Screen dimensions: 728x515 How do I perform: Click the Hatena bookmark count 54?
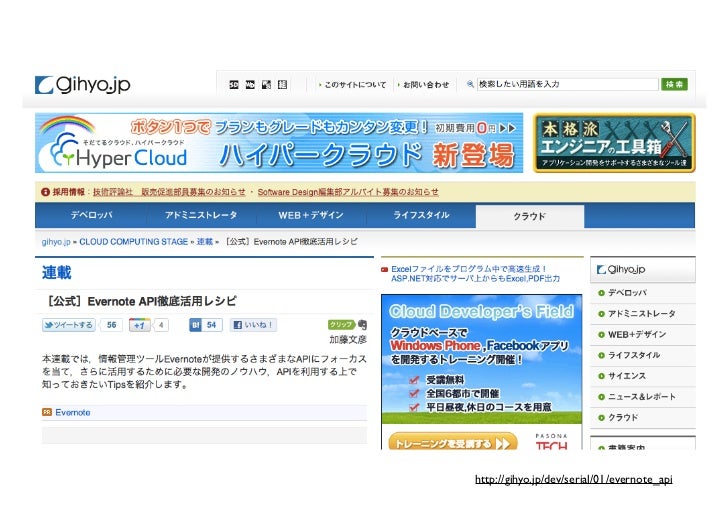click(x=212, y=325)
